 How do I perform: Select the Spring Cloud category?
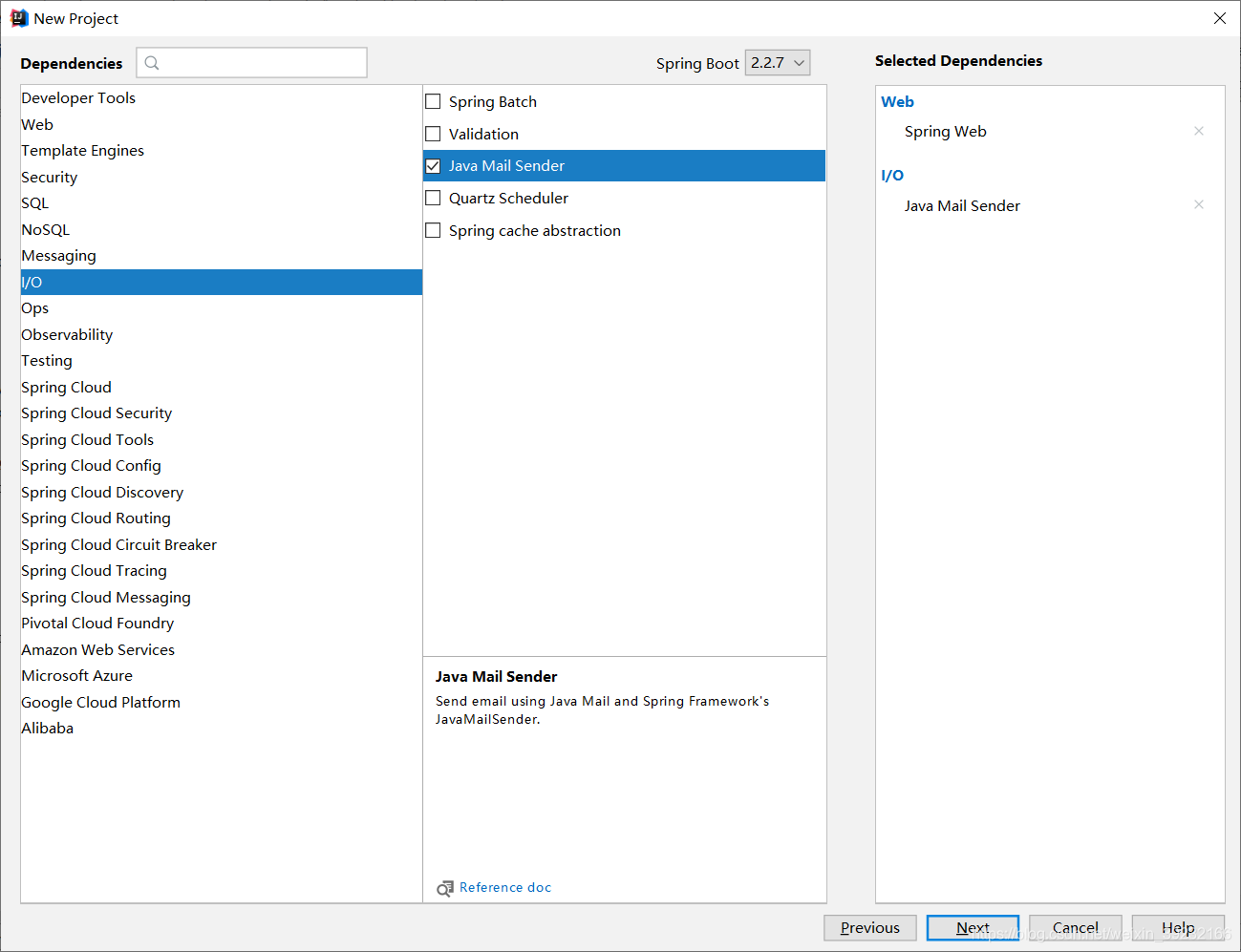tap(222, 387)
